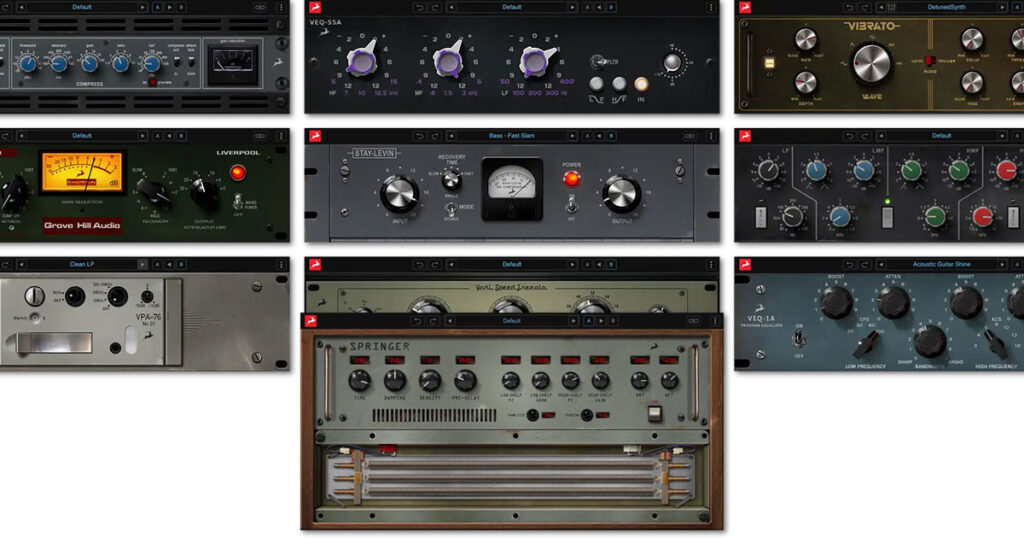
Task: Click the gain reduction VU meter on Liverpool
Action: pyautogui.click(x=82, y=173)
